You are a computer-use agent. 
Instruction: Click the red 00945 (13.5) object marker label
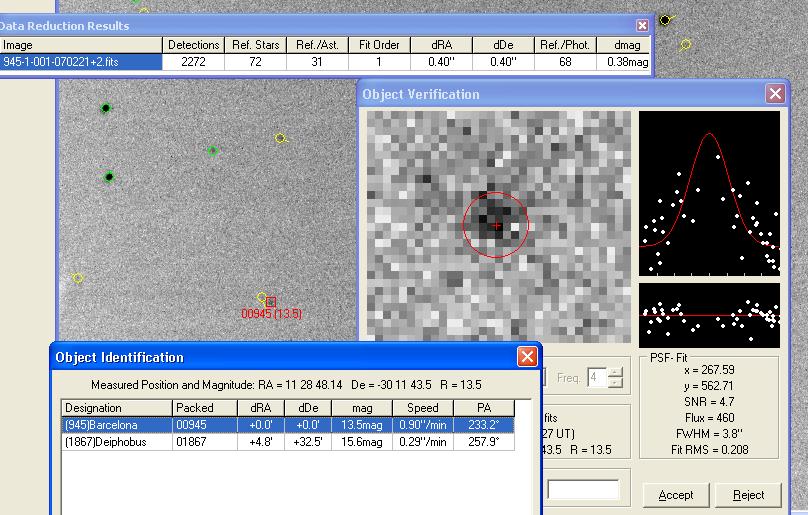(x=272, y=313)
